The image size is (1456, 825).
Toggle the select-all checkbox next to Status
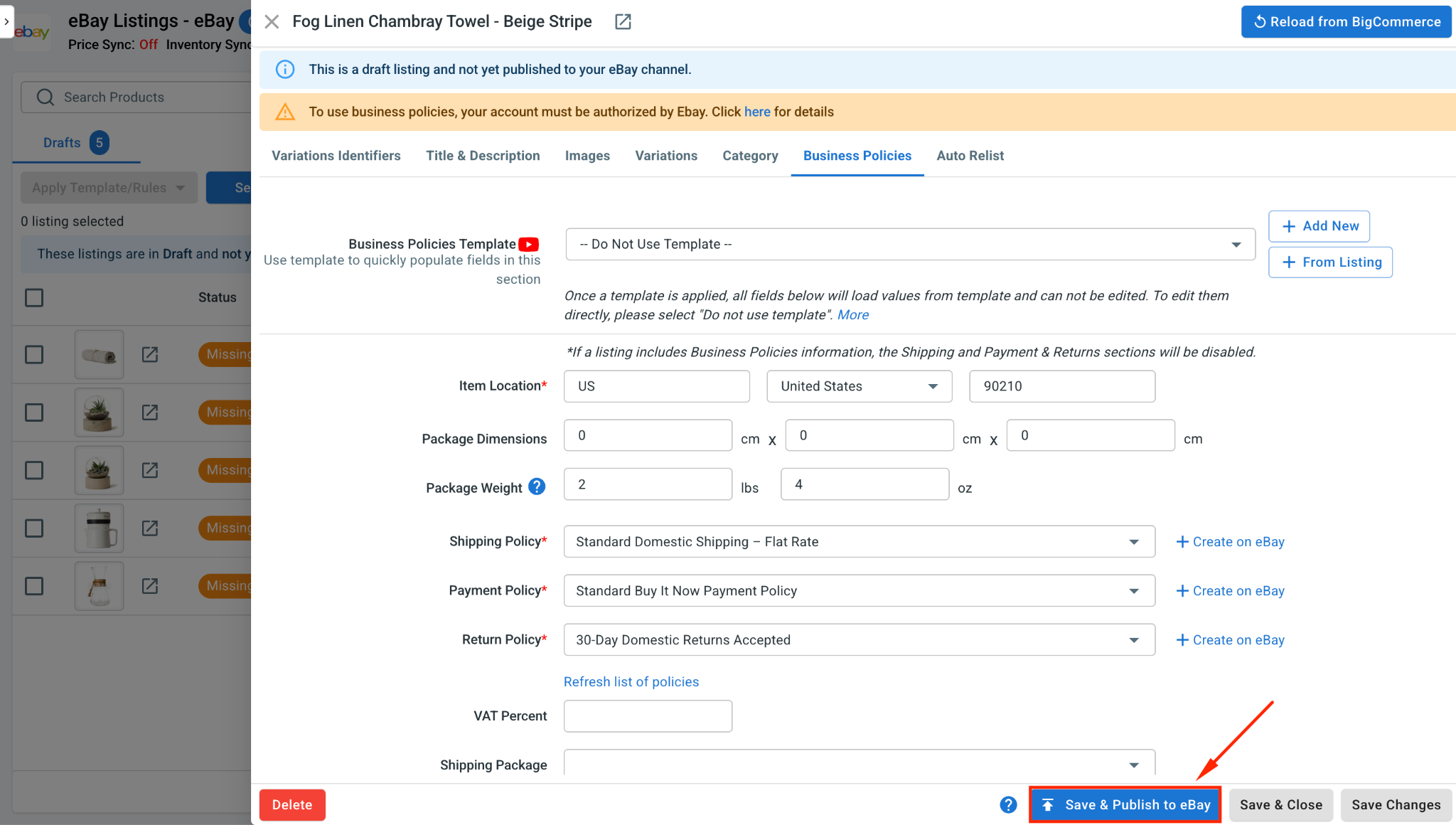34,297
